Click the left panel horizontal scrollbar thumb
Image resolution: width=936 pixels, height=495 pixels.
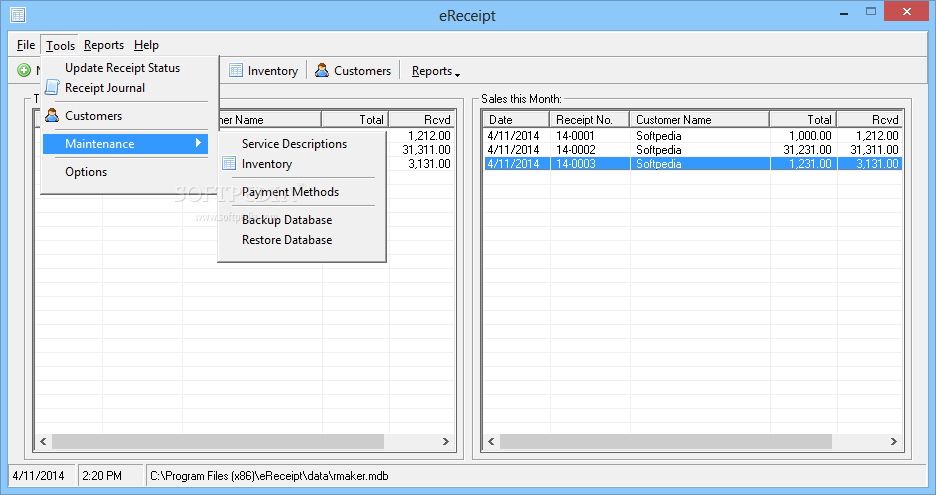[x=218, y=441]
